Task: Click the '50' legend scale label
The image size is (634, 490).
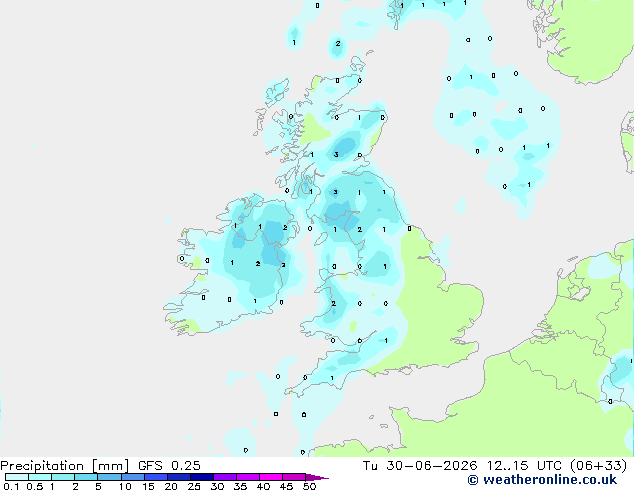Action: click(x=310, y=486)
